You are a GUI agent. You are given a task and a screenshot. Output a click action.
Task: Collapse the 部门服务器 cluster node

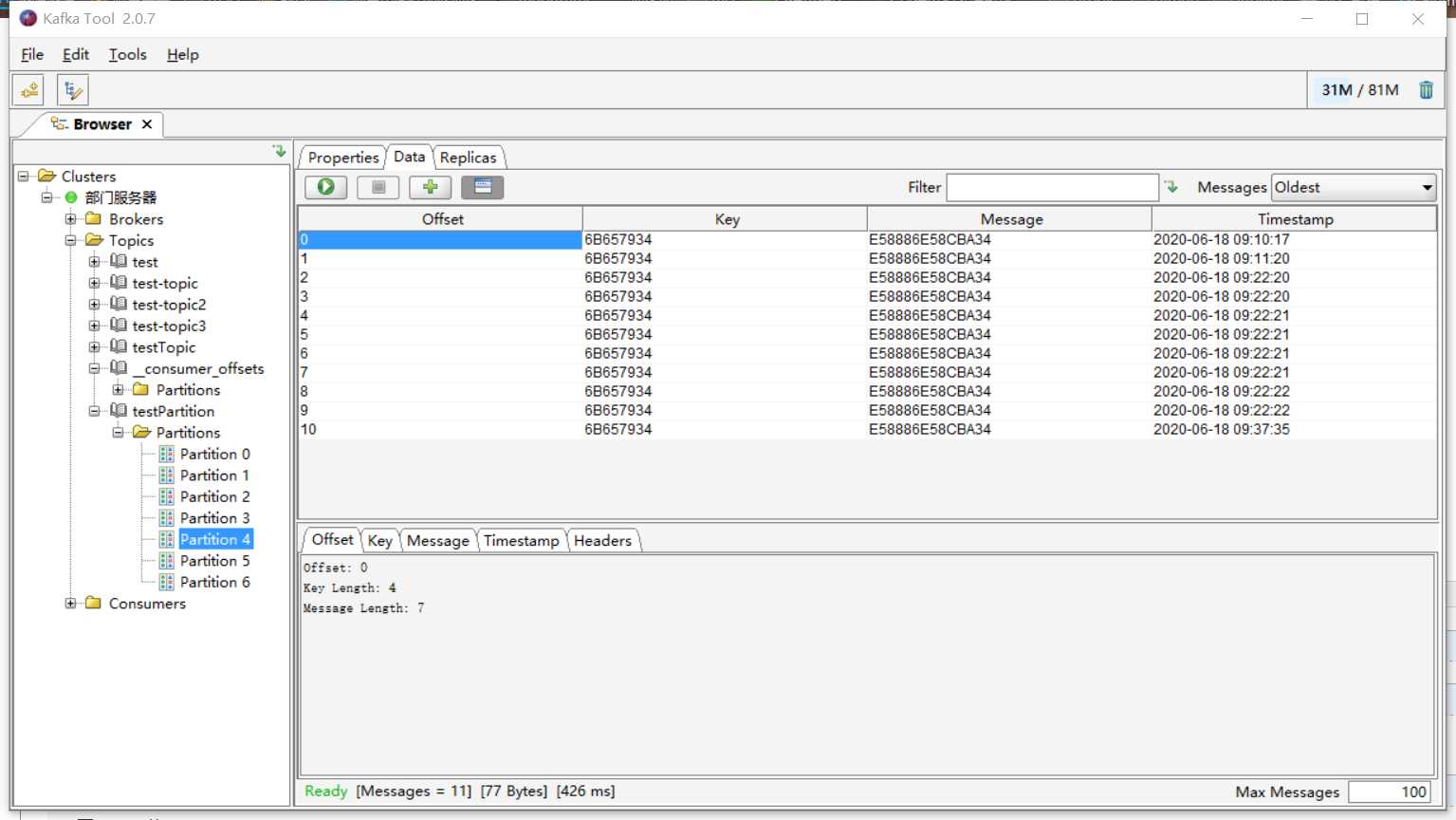46,197
